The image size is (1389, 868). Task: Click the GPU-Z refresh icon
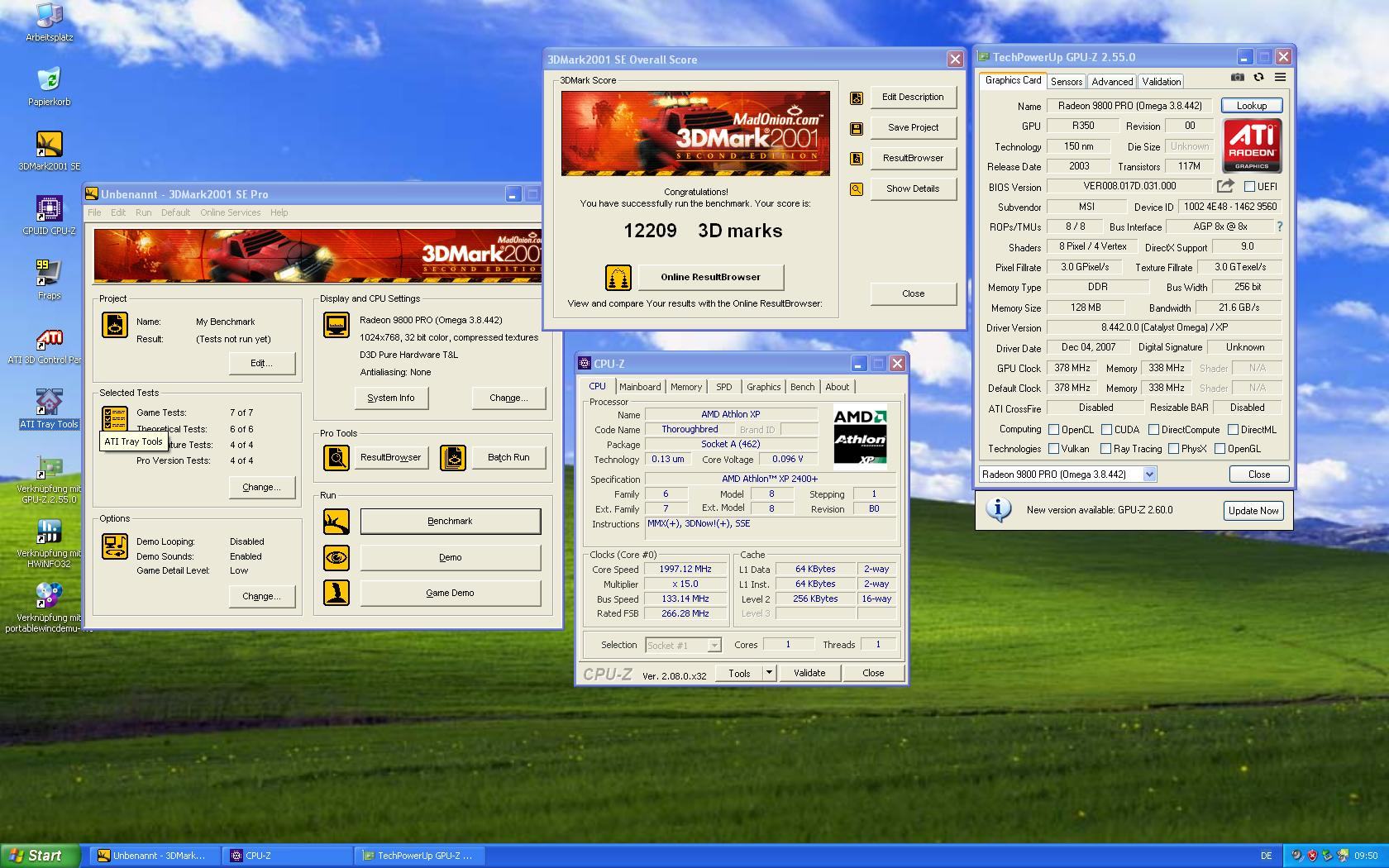1258,78
